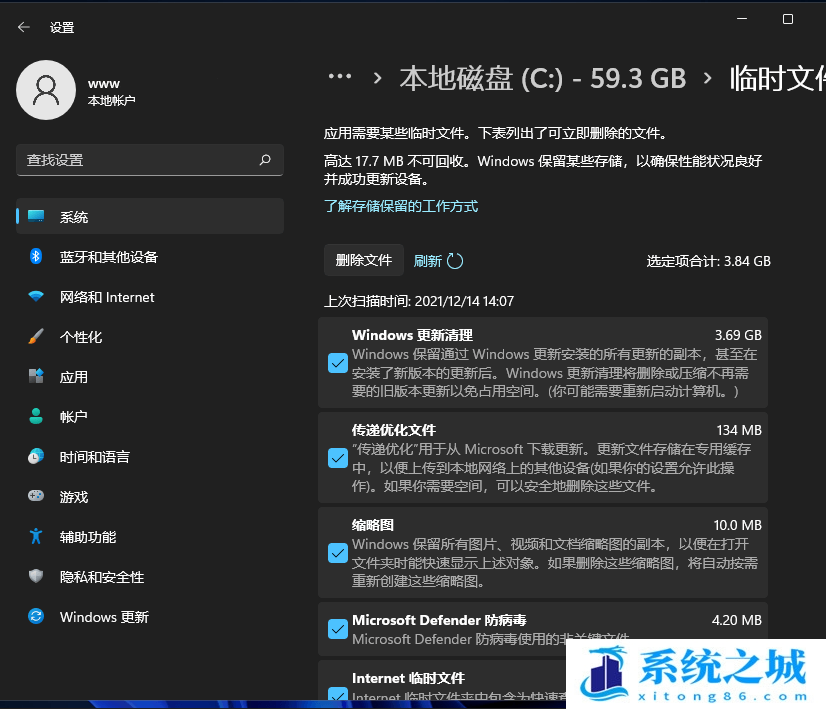Click the 网络和 Internet globe icon
The image size is (826, 709).
(37, 297)
